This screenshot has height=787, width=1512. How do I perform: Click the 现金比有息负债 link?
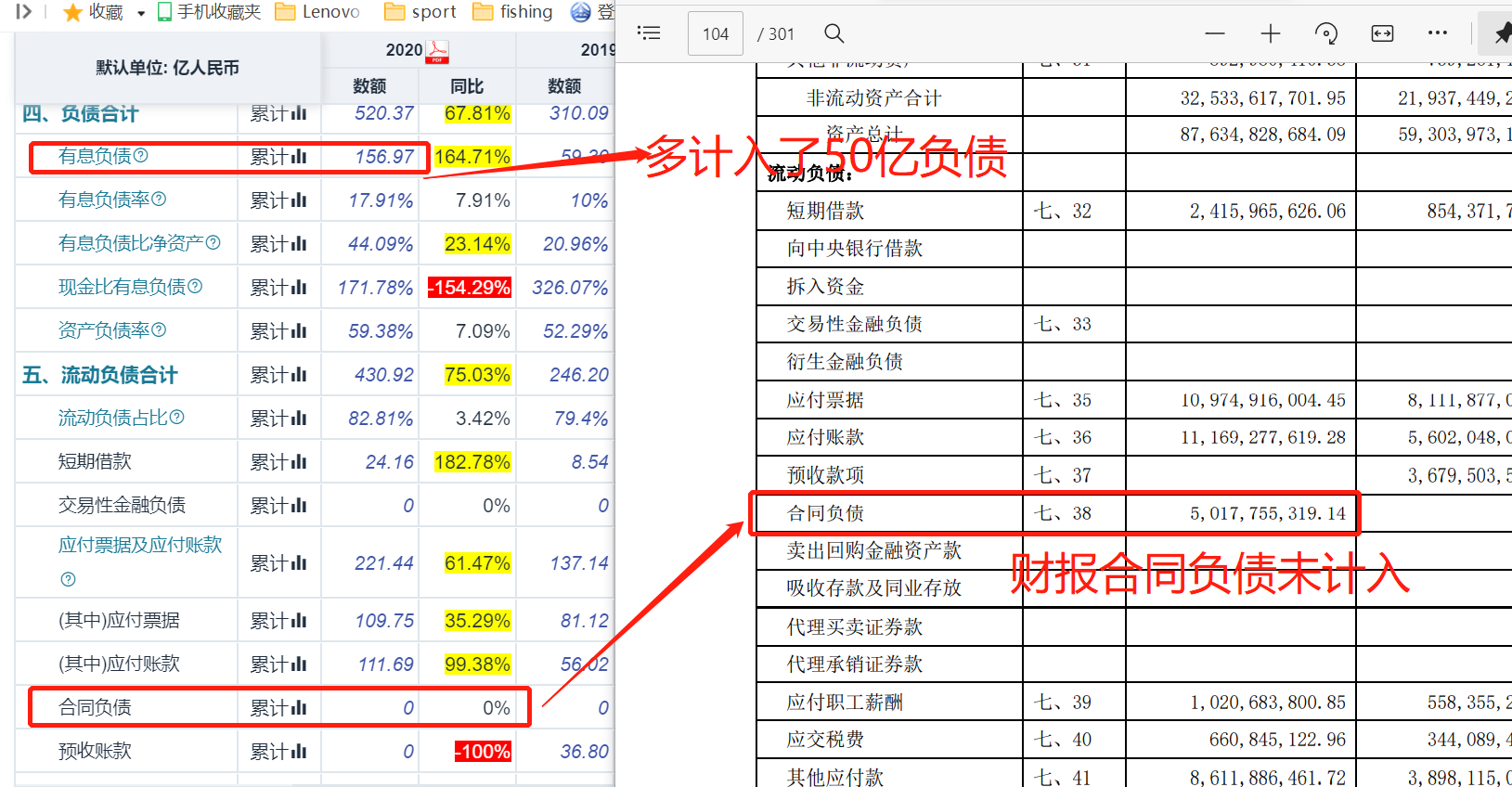[122, 287]
